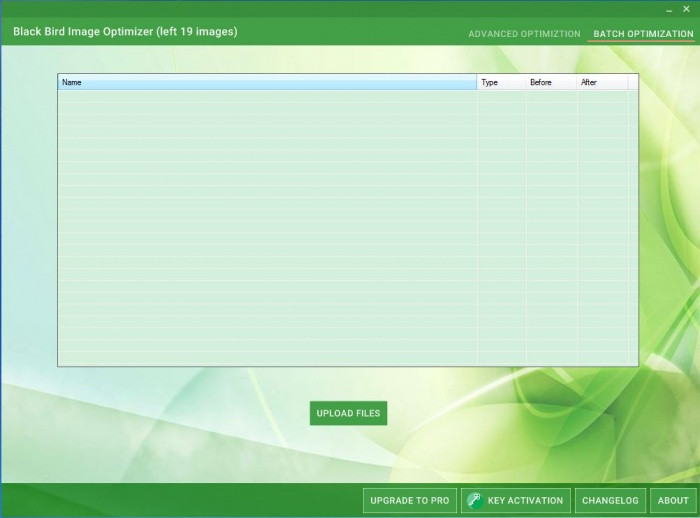Sort the list by After size column
This screenshot has height=518, width=700.
pyautogui.click(x=602, y=82)
